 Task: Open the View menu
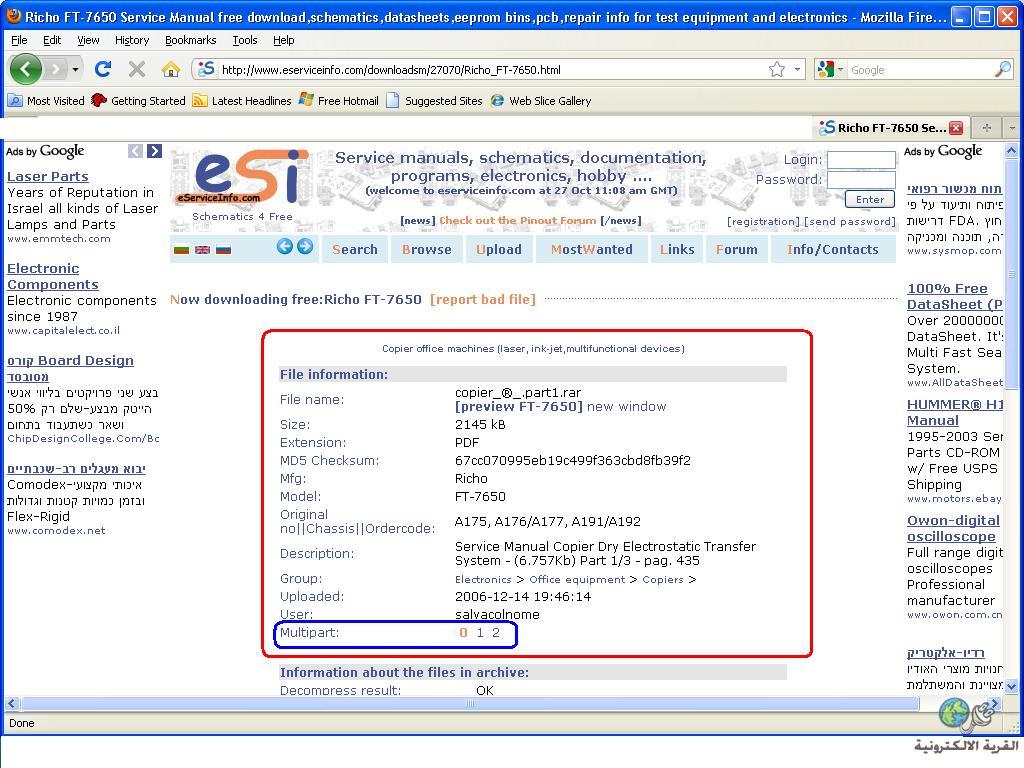[x=88, y=40]
